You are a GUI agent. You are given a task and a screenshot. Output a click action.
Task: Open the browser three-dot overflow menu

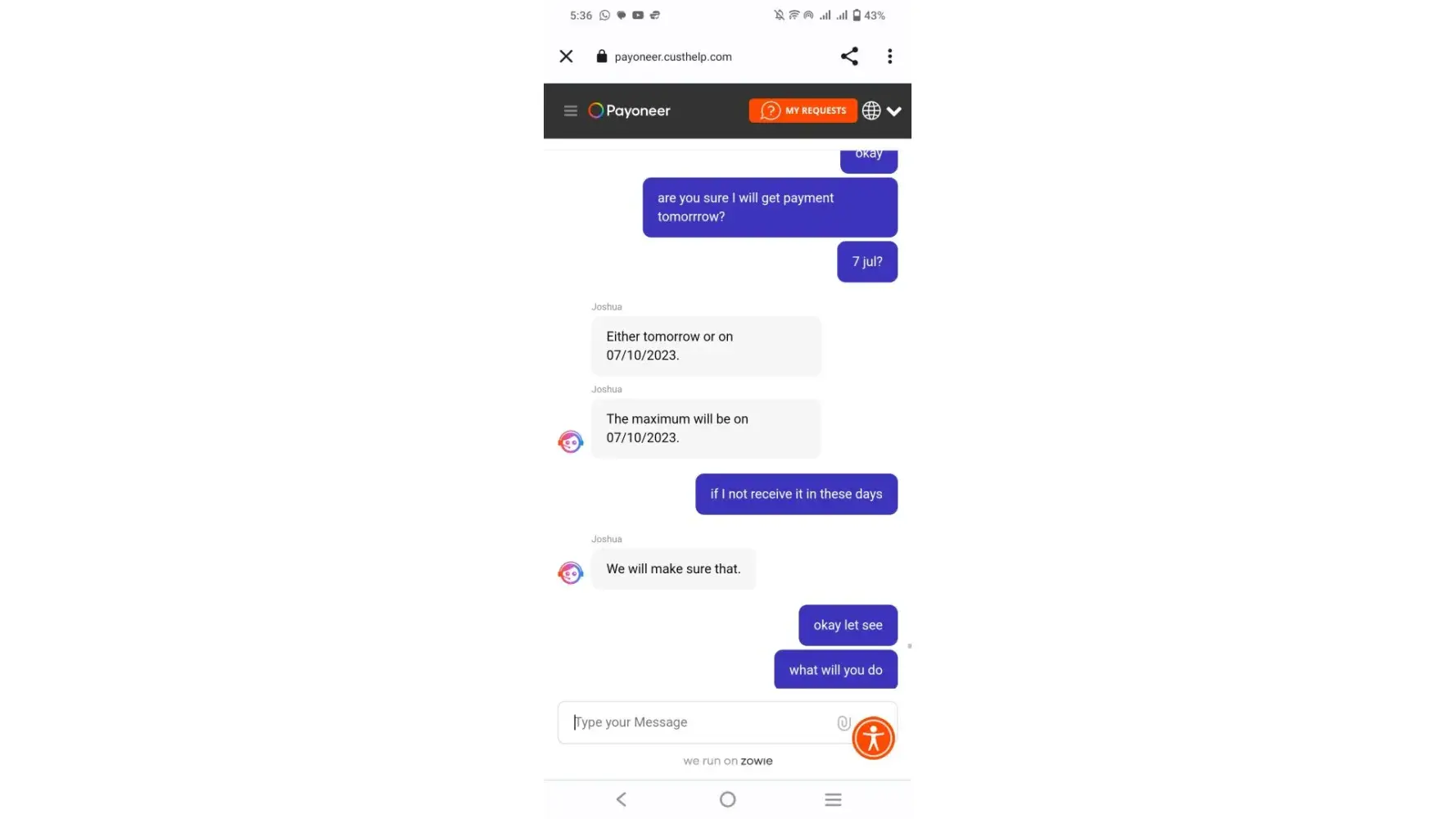point(889,57)
